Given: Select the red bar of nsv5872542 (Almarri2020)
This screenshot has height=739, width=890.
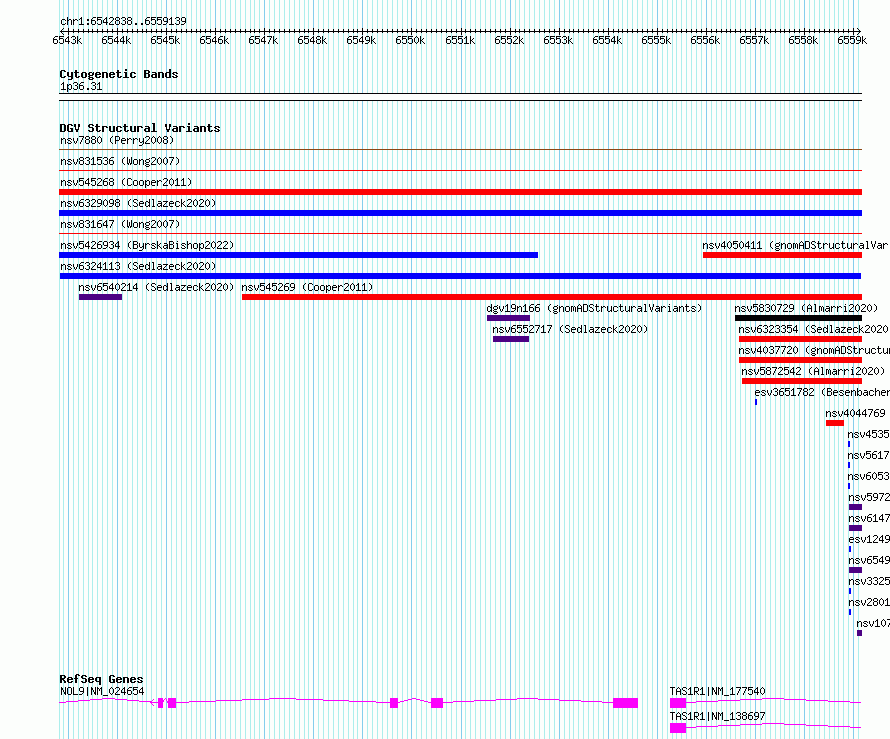Looking at the screenshot, I should 802,381.
